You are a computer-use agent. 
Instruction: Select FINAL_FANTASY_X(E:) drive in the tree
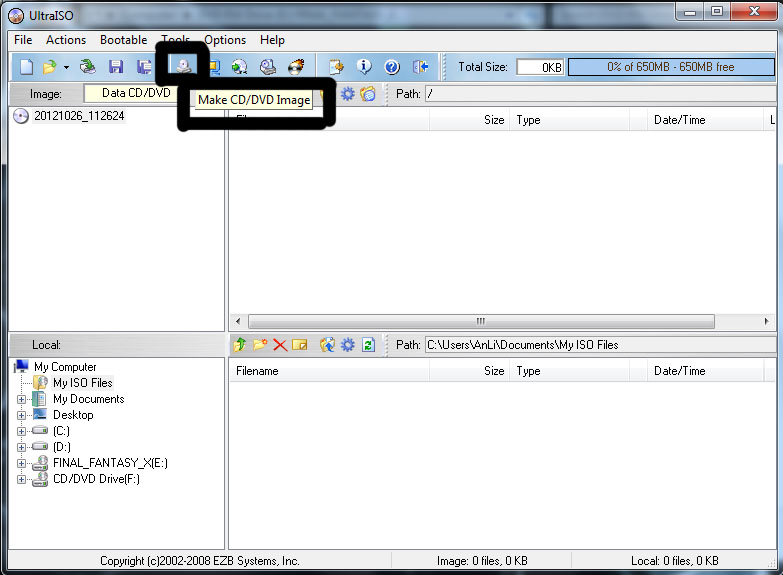110,463
